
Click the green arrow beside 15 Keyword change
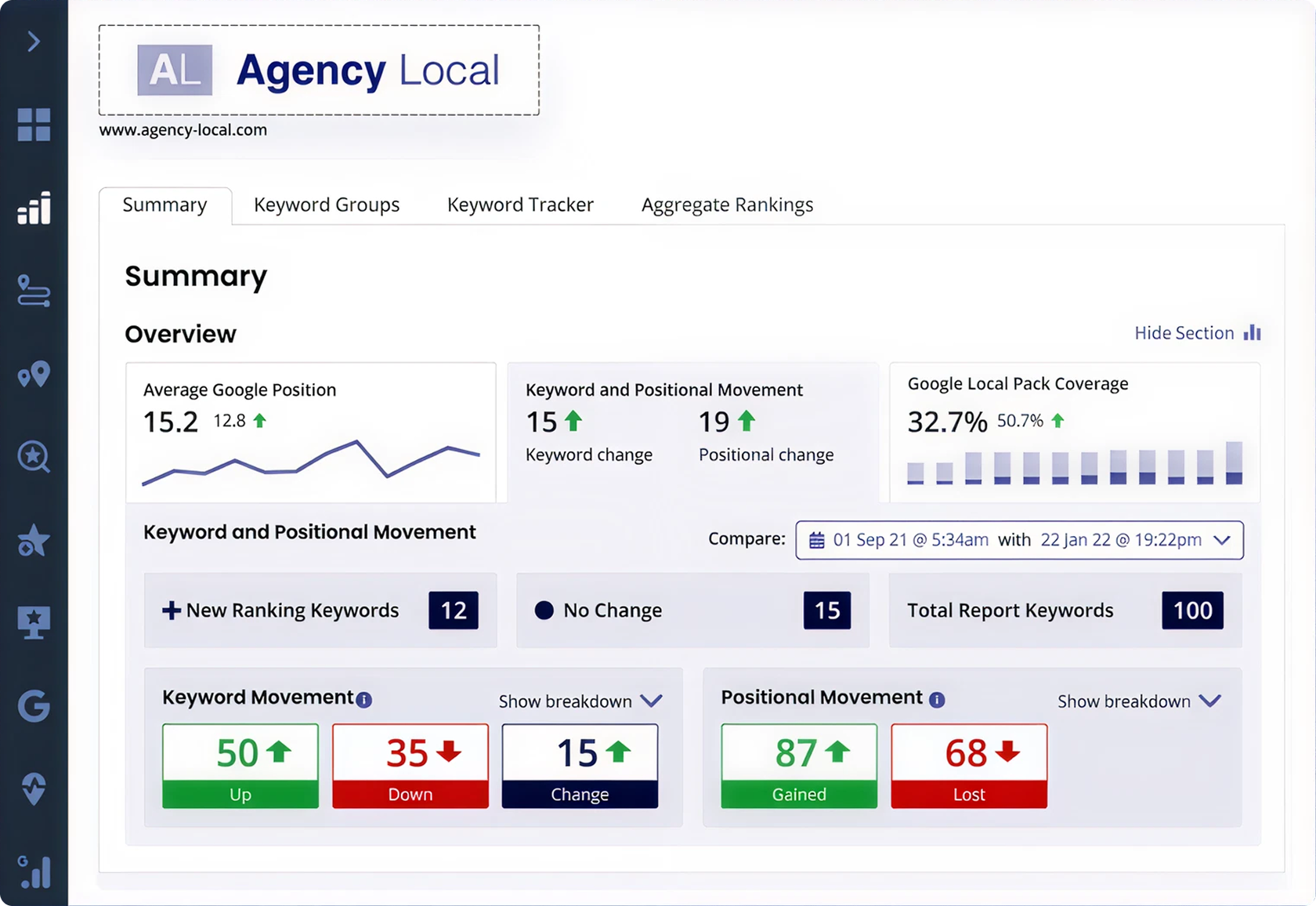[573, 421]
